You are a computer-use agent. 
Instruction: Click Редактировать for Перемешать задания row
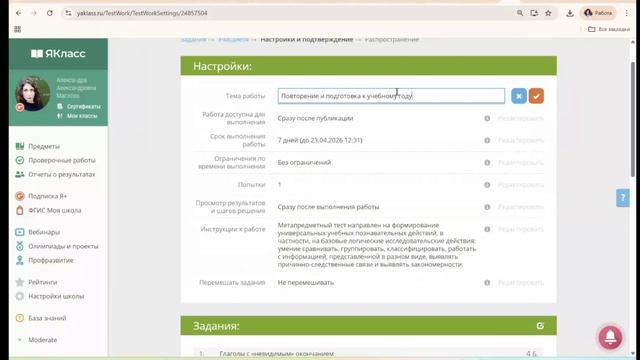521,282
